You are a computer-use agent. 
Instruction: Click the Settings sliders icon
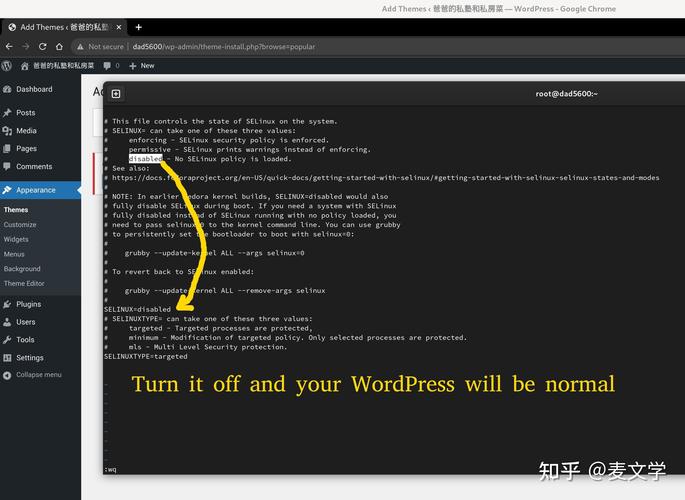click(x=7, y=358)
